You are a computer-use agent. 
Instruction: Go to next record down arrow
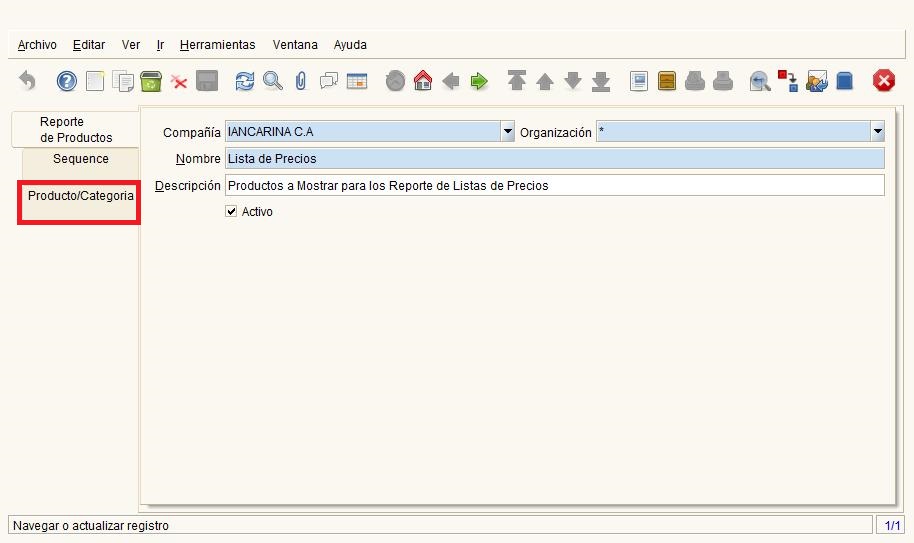click(x=573, y=81)
